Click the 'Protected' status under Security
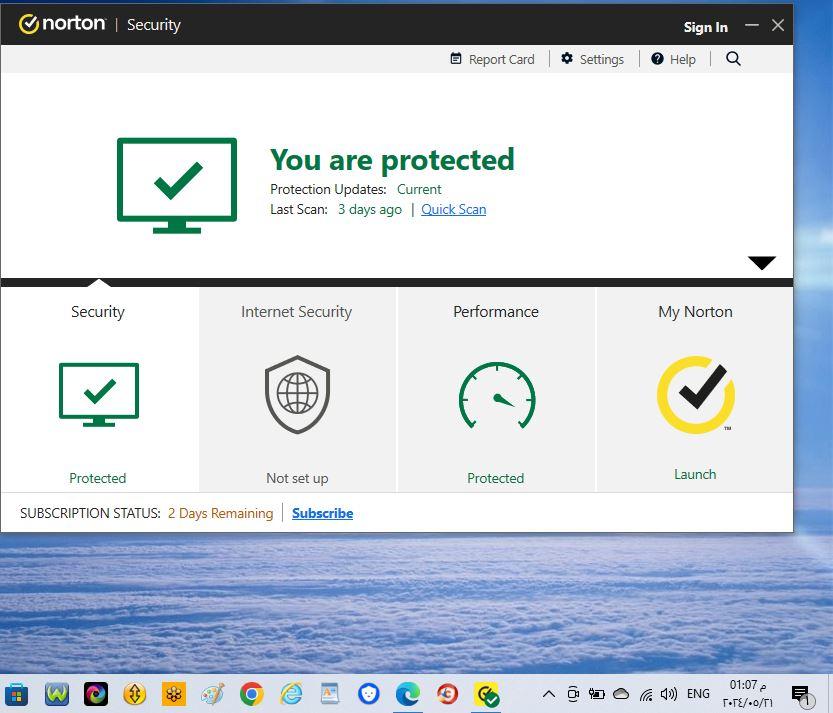Screen dimensions: 833x713 pos(98,478)
